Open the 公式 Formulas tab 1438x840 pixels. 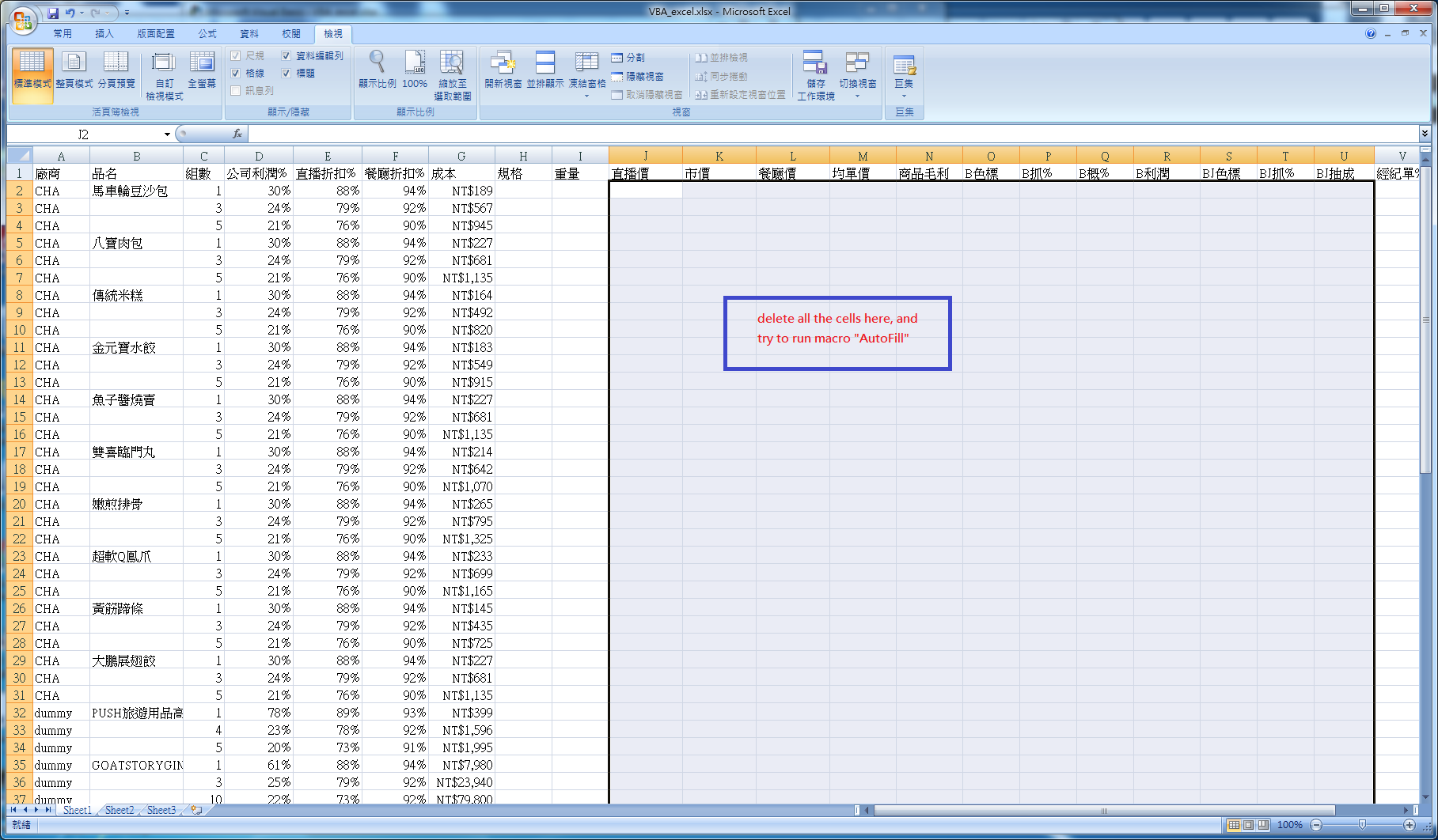207,33
